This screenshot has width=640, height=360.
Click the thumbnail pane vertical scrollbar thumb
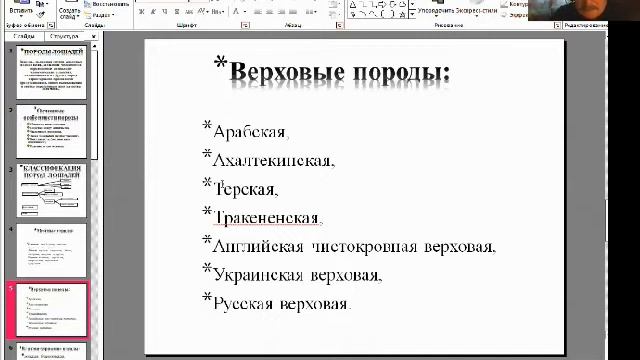coord(94,104)
